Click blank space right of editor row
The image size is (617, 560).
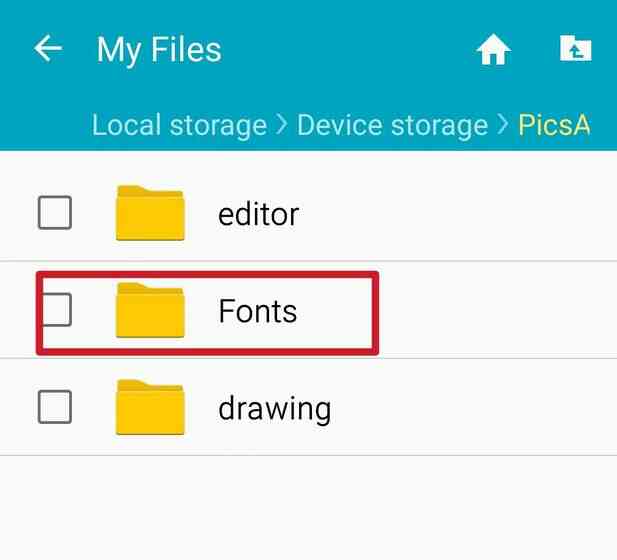456,213
